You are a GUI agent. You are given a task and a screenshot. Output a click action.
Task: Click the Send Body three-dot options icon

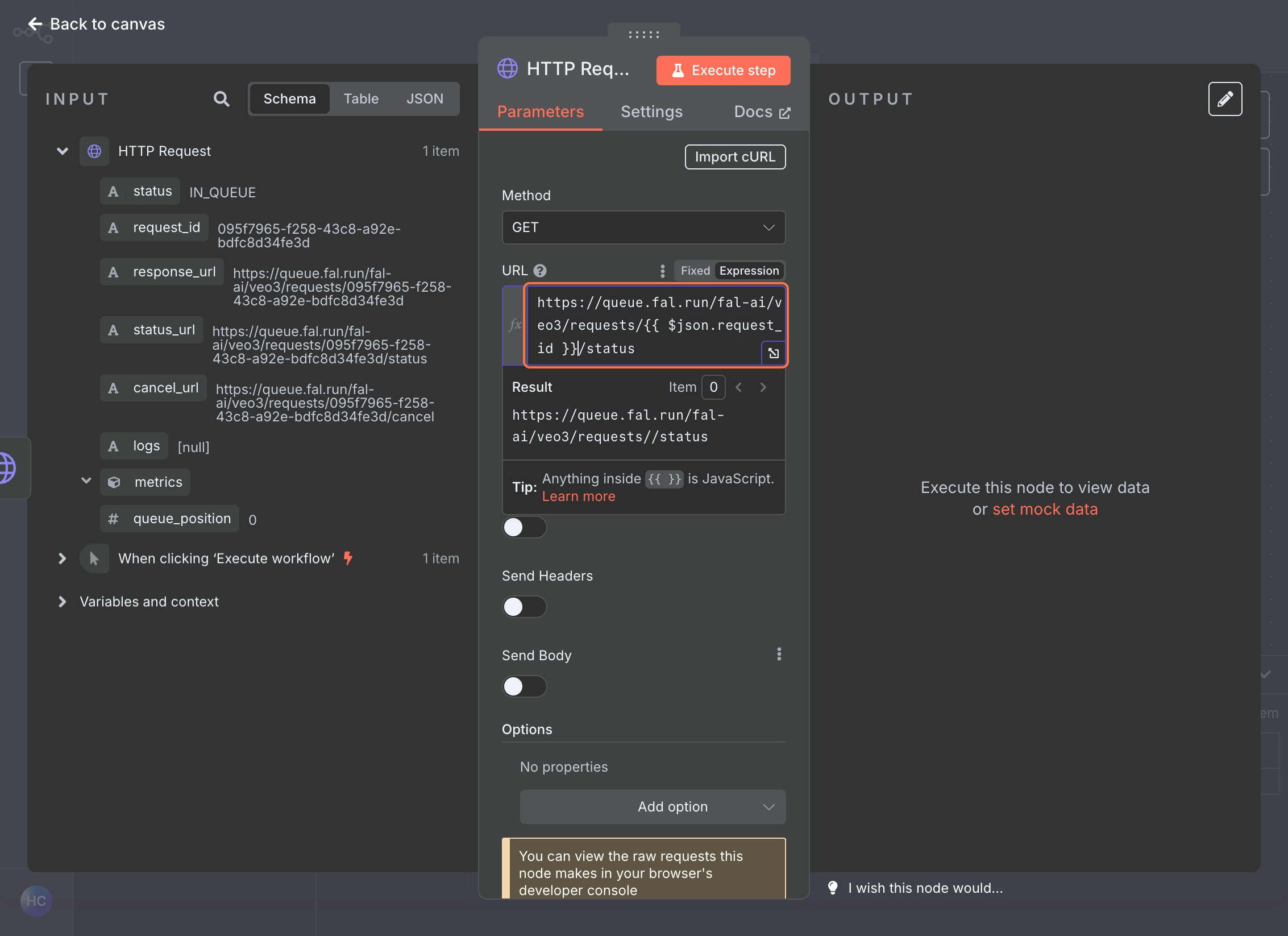click(779, 655)
